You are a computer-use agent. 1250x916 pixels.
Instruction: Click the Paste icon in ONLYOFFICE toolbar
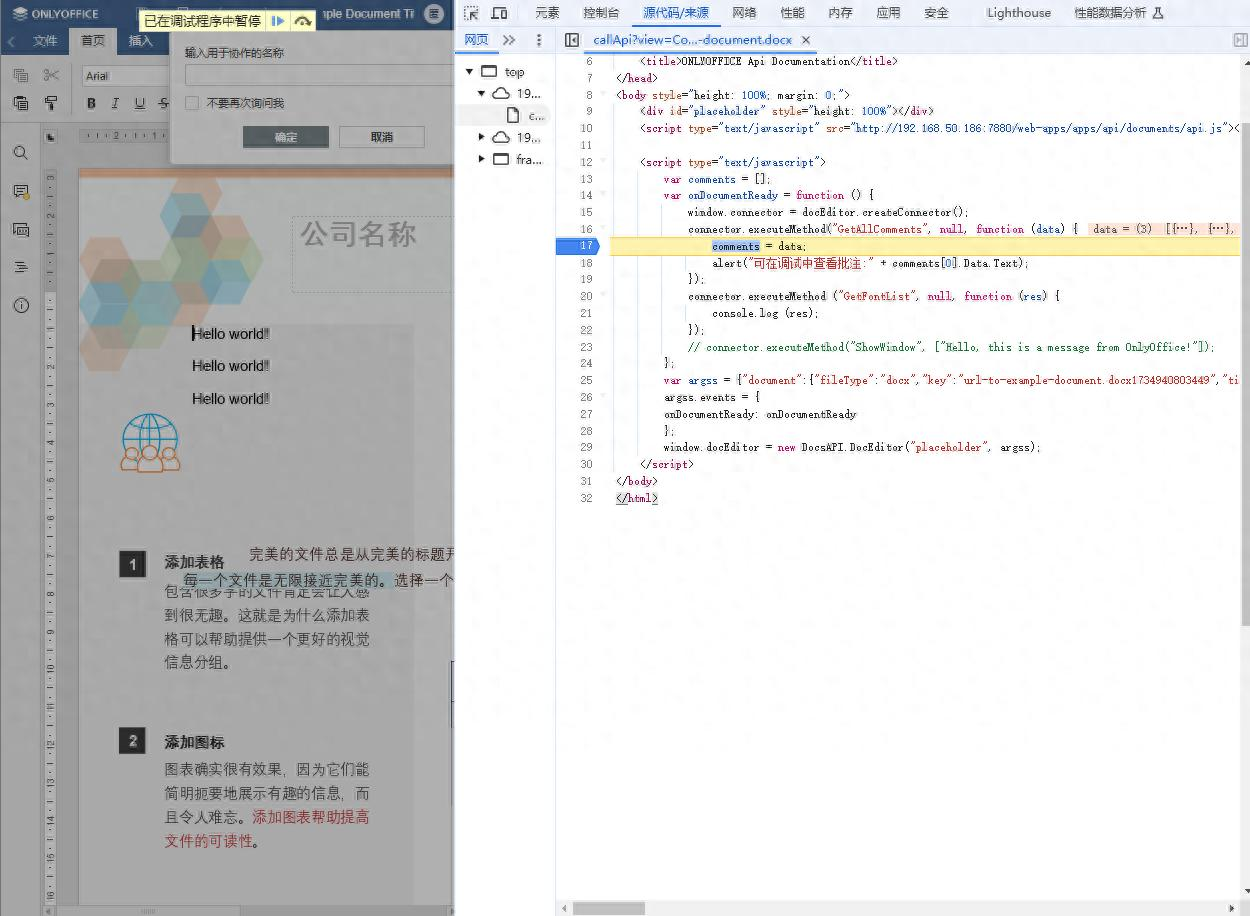[x=21, y=103]
